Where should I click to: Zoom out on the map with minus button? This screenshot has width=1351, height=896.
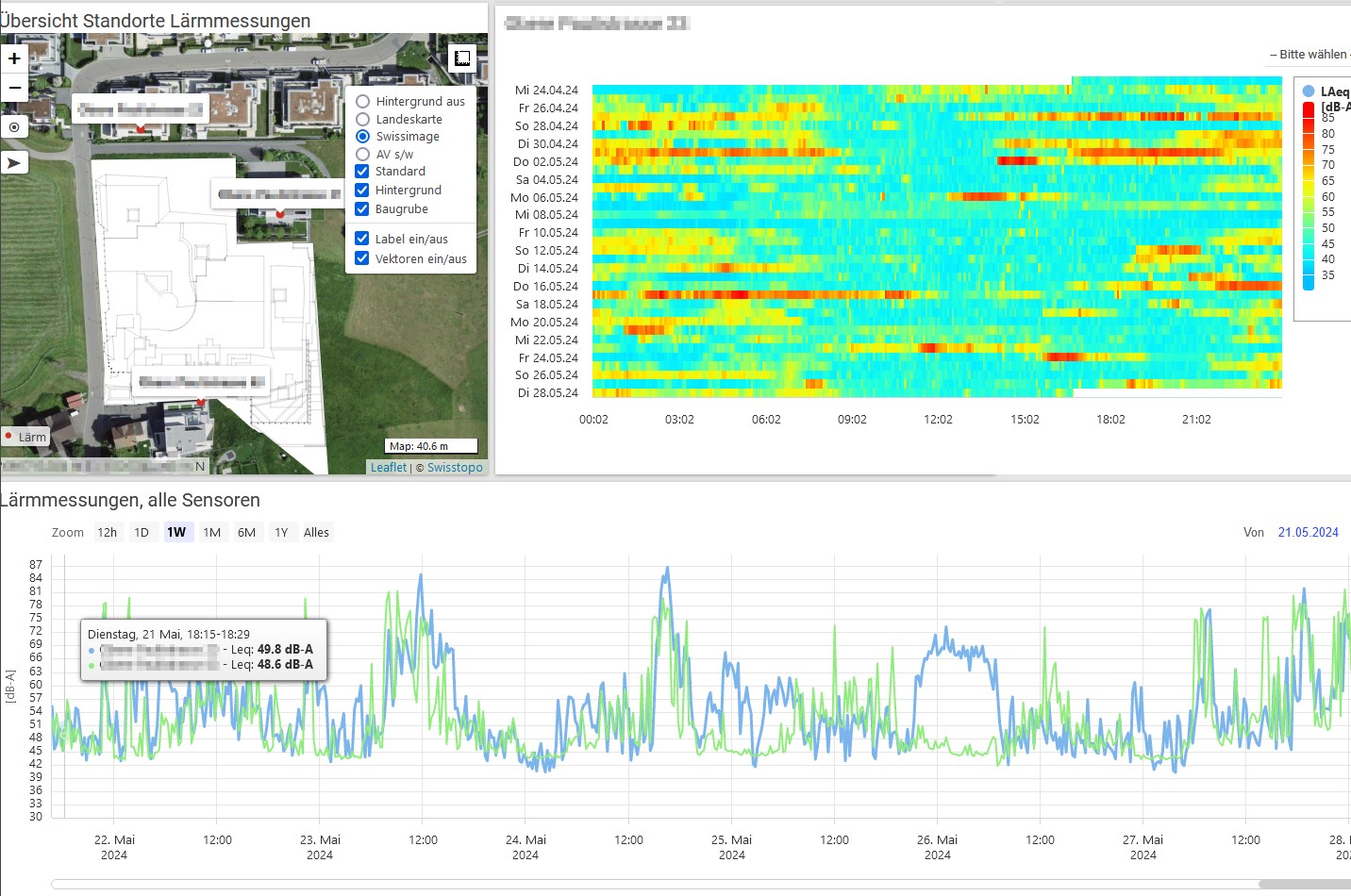coord(14,87)
